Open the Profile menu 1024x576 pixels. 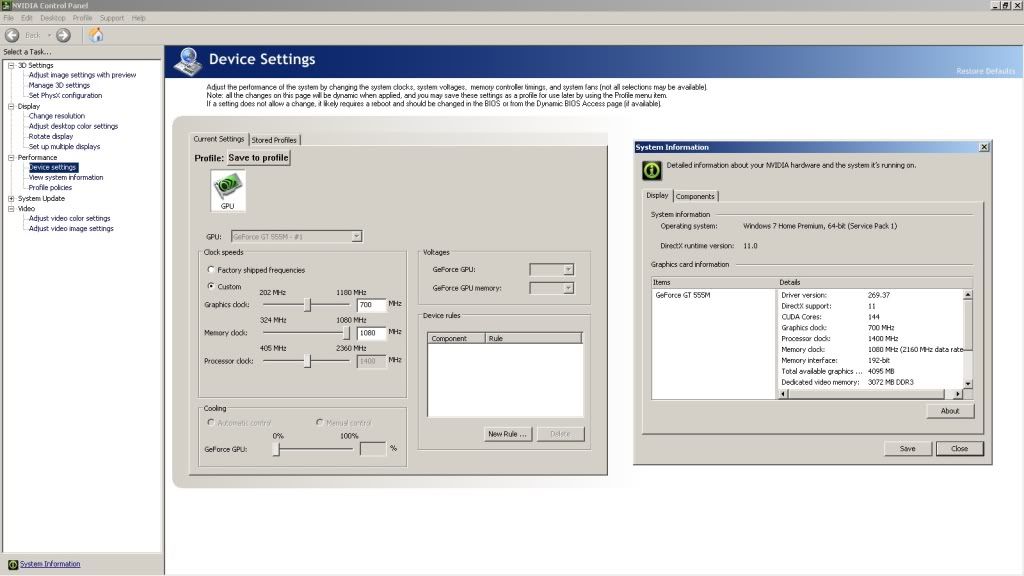click(82, 18)
